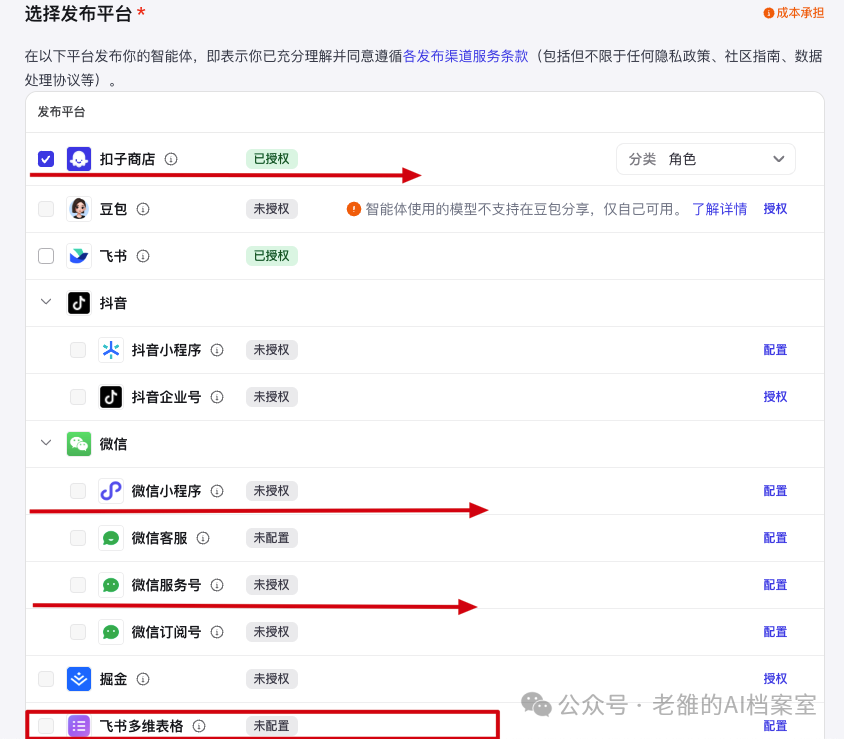
Task: Click the 微信服务号 icon
Action: (x=111, y=585)
